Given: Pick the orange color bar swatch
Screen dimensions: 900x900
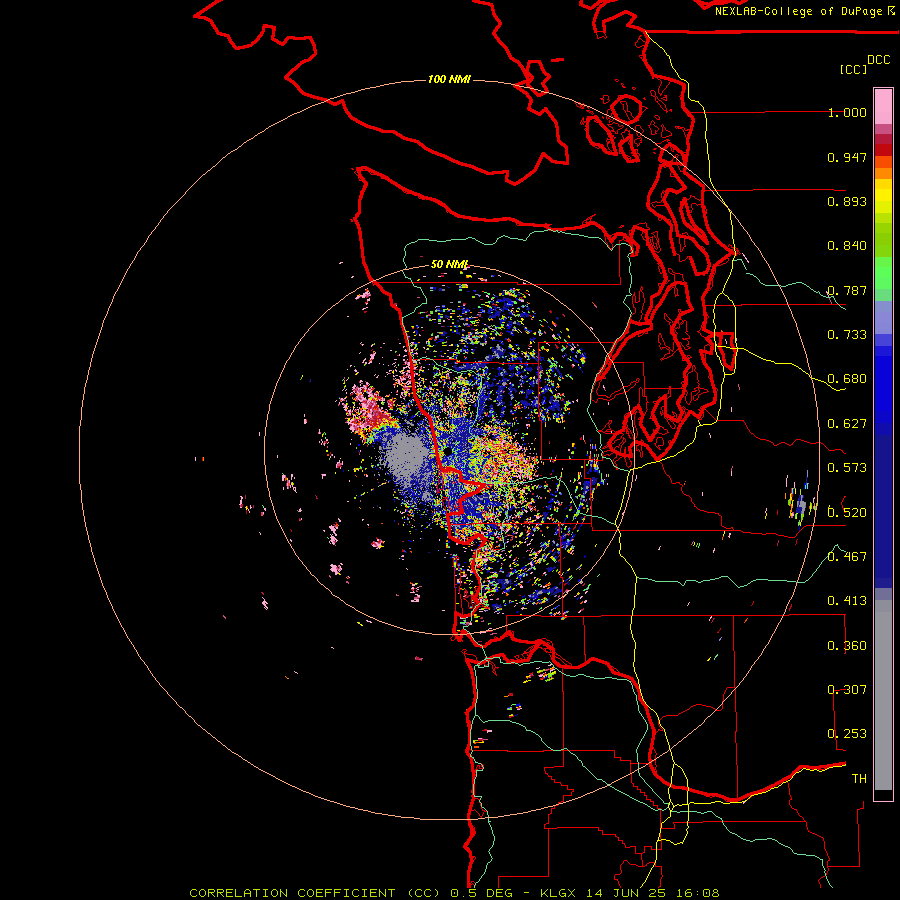Looking at the screenshot, I should coord(883,173).
